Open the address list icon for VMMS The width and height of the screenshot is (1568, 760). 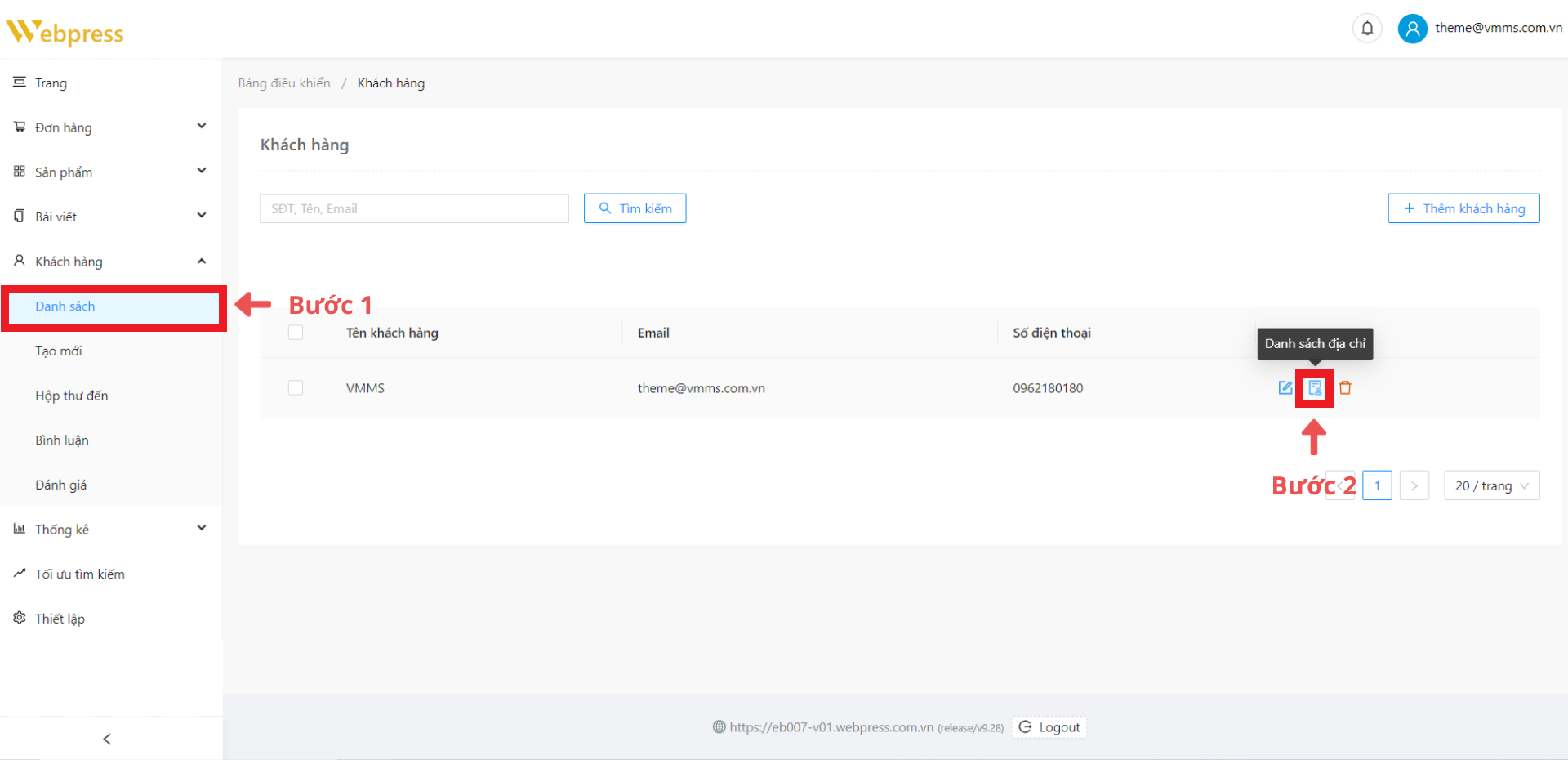1315,387
